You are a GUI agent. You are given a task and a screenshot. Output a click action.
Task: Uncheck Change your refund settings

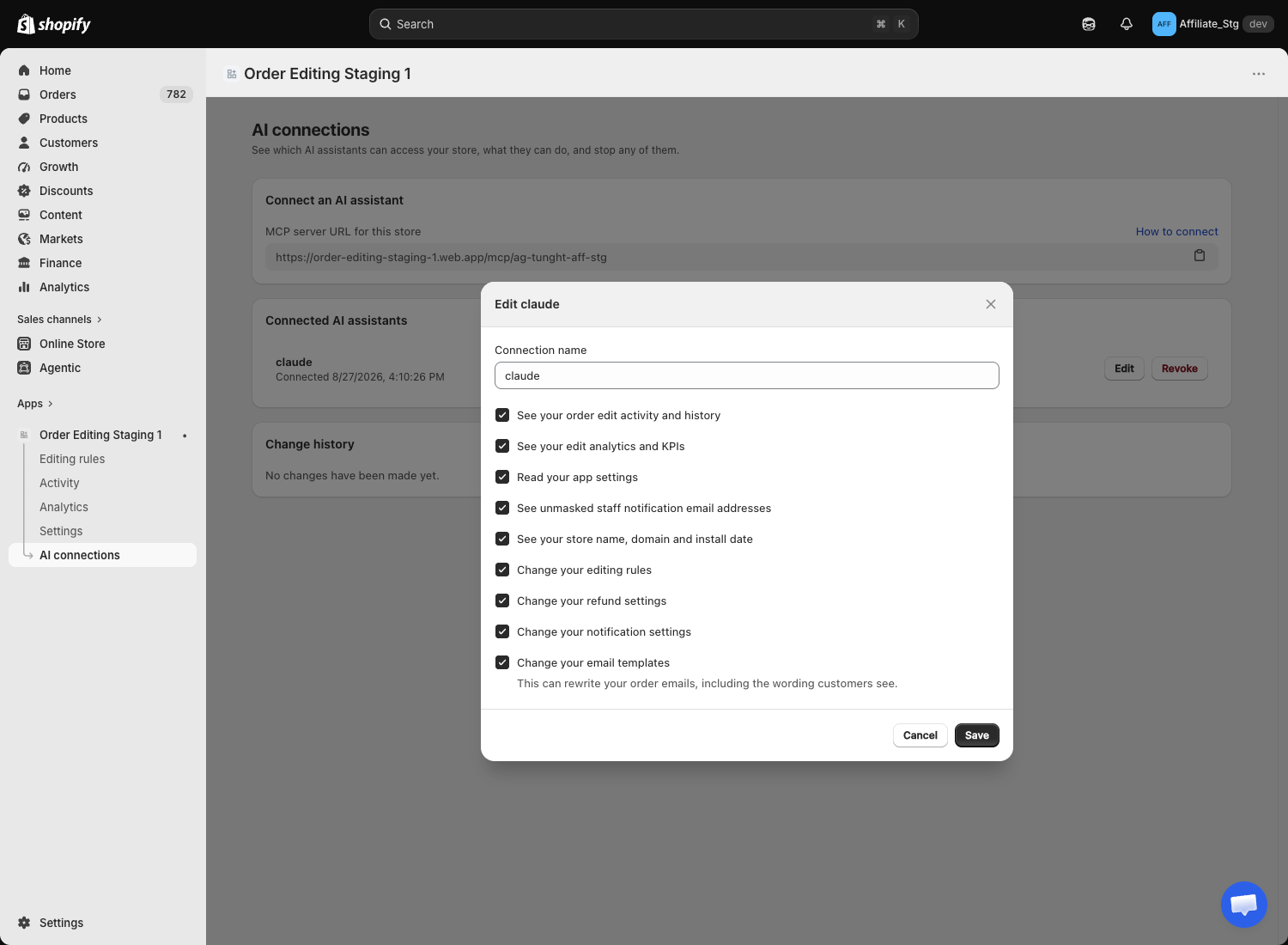(x=502, y=601)
